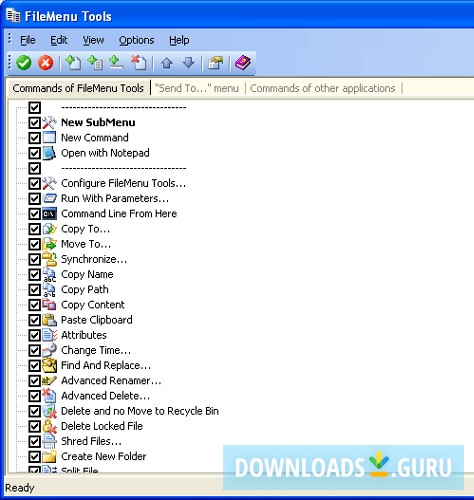Select Delete and no Move to Recycle Bin
The image size is (474, 500).
pyautogui.click(x=140, y=411)
